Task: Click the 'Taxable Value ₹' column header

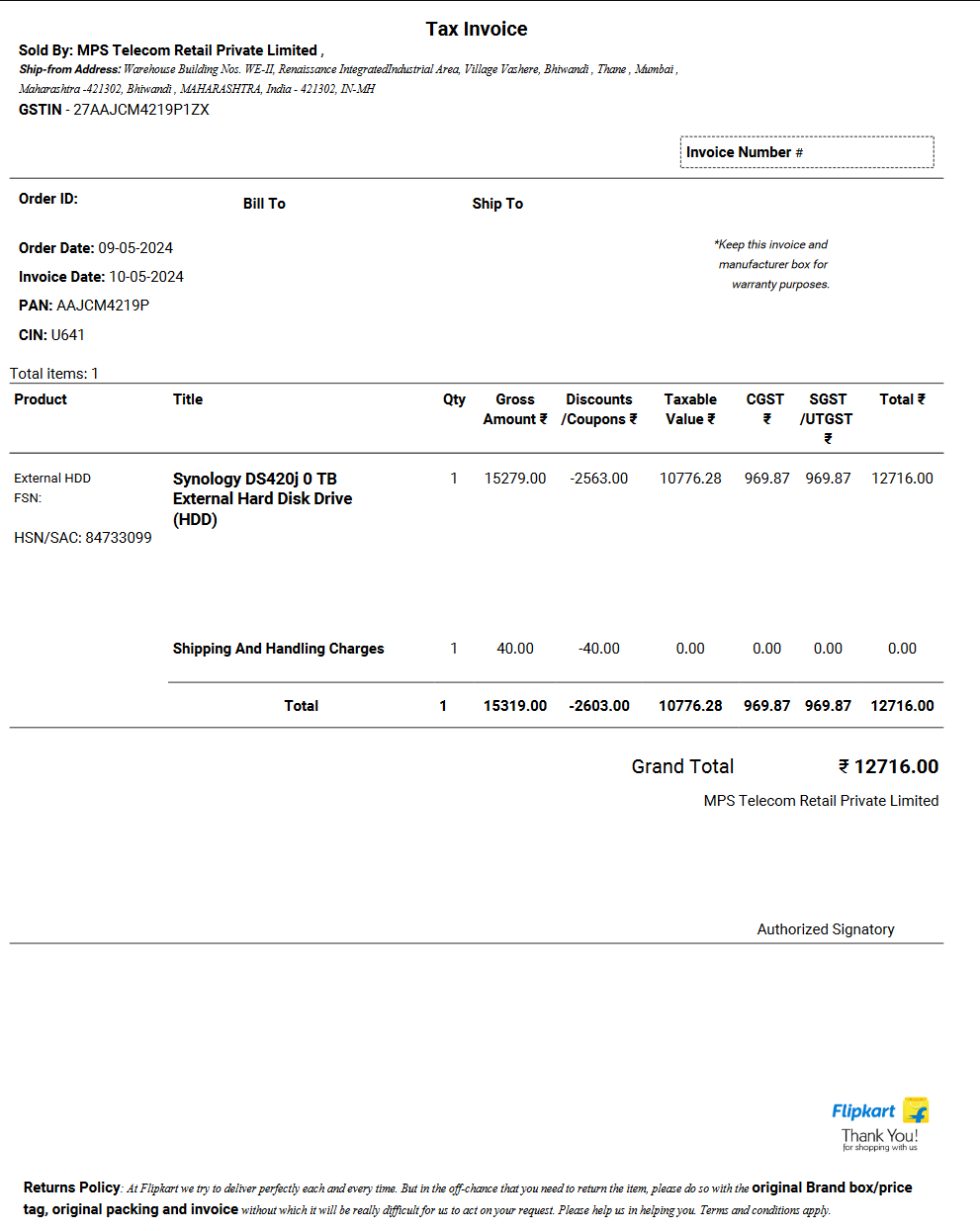Action: click(x=690, y=409)
